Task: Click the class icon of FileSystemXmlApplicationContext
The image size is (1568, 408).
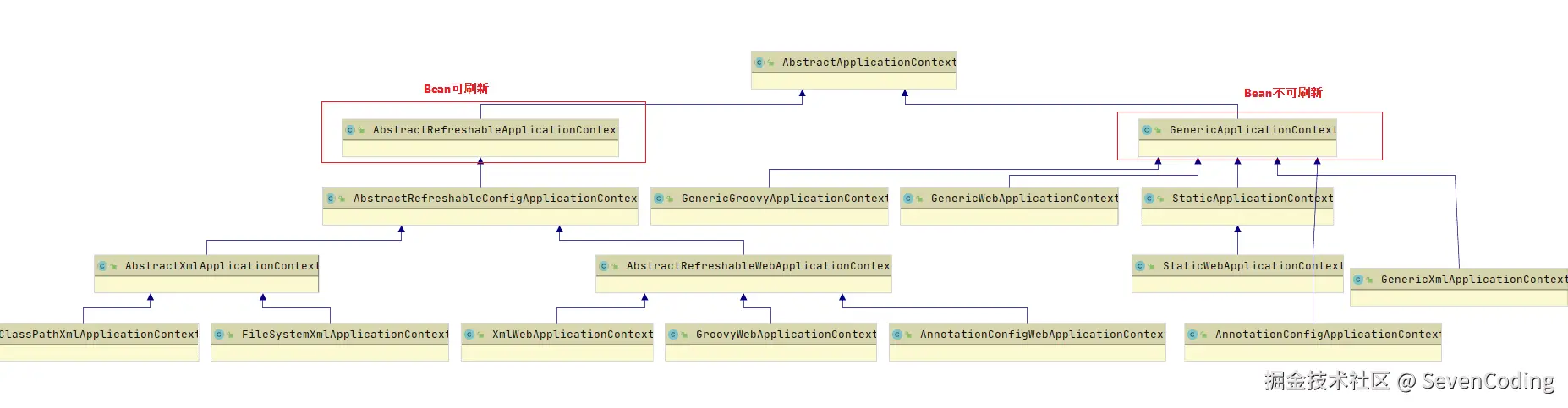Action: [219, 335]
